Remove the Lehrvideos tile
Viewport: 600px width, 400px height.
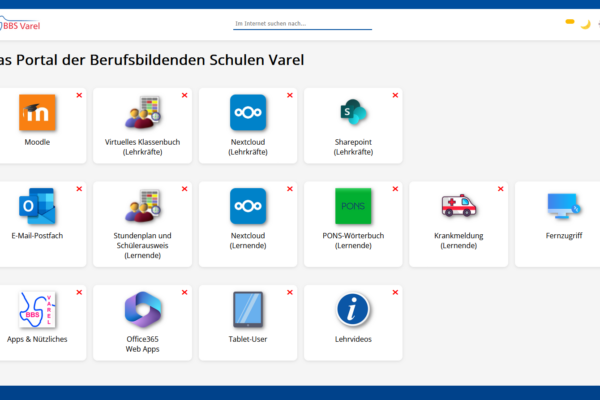pyautogui.click(x=395, y=292)
